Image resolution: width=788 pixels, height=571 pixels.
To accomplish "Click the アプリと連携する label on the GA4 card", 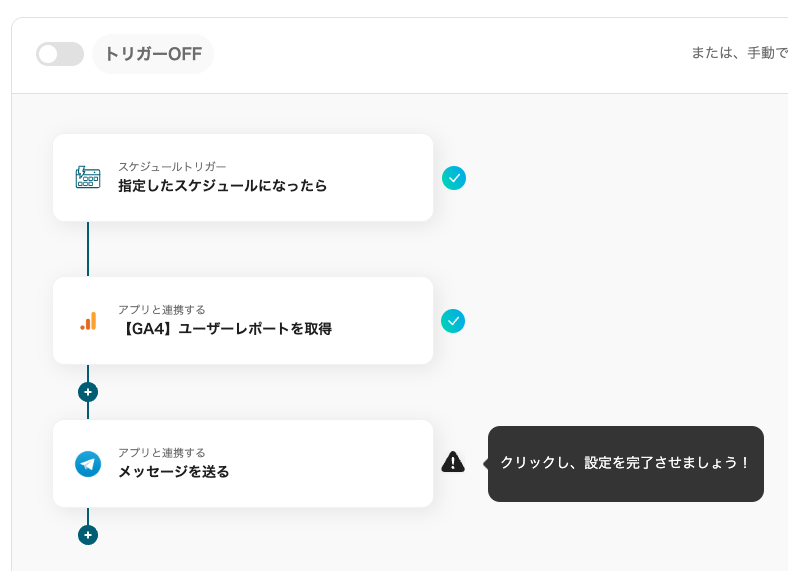I will [161, 309].
